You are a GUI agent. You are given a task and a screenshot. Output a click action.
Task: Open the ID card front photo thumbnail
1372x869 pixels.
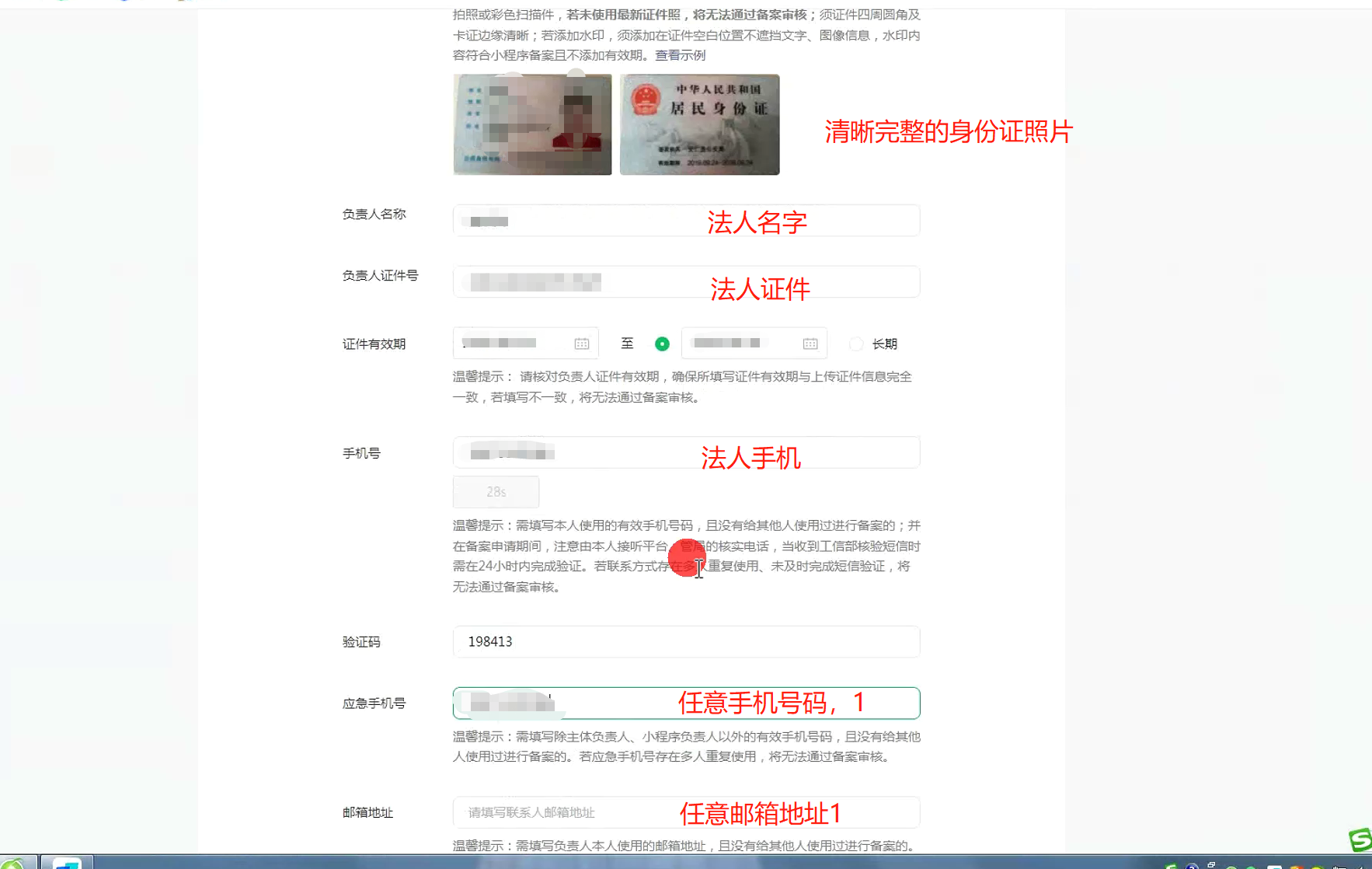point(532,124)
